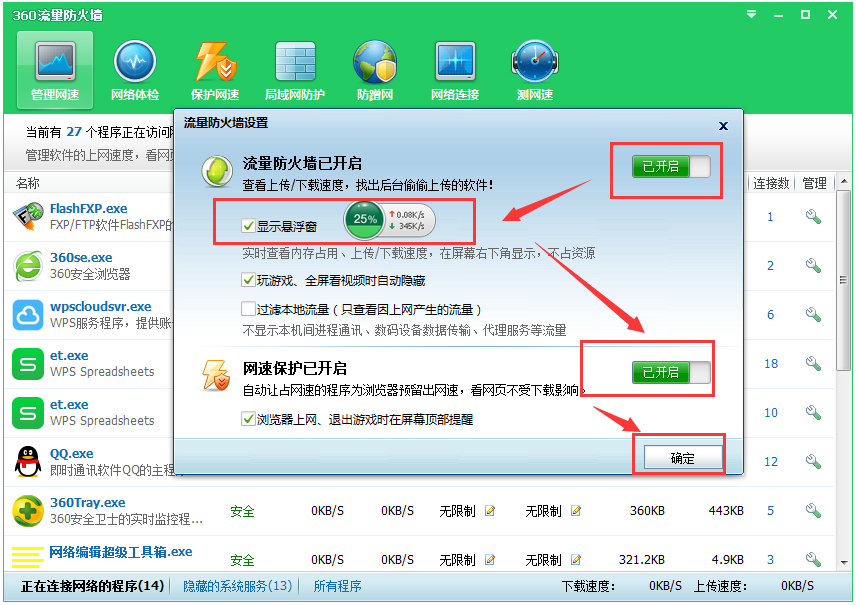Open the 网络连接 tool

[x=455, y=70]
